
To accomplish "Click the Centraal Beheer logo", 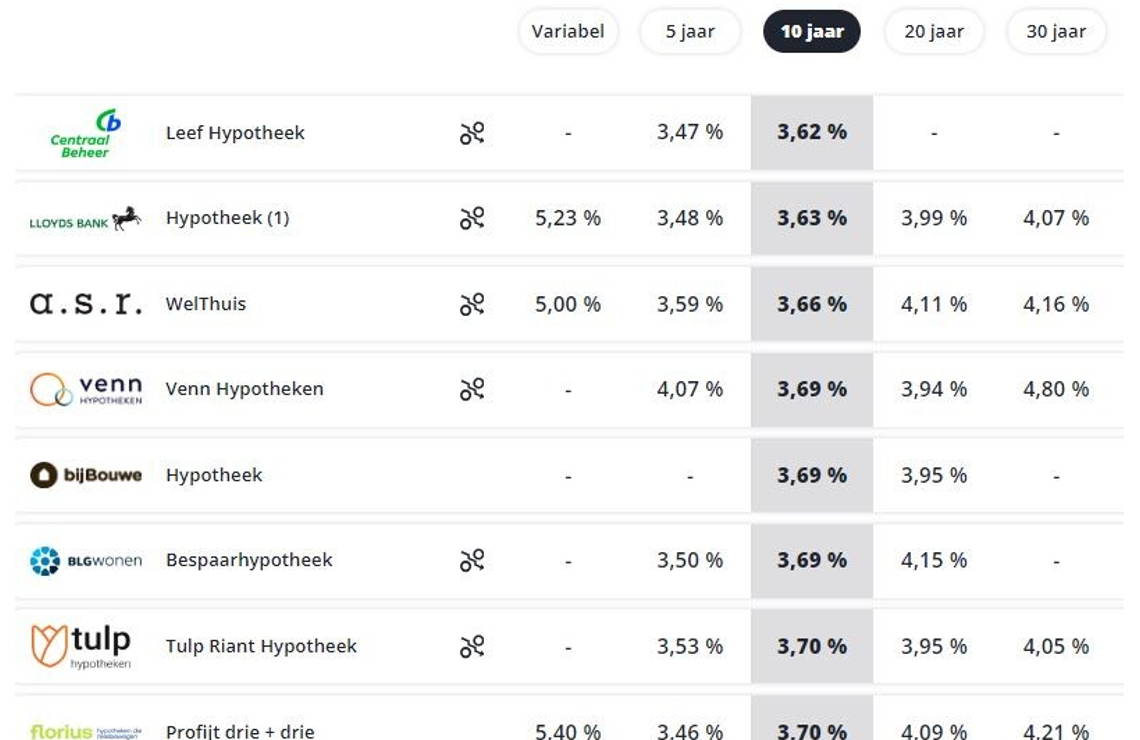I will pyautogui.click(x=85, y=133).
